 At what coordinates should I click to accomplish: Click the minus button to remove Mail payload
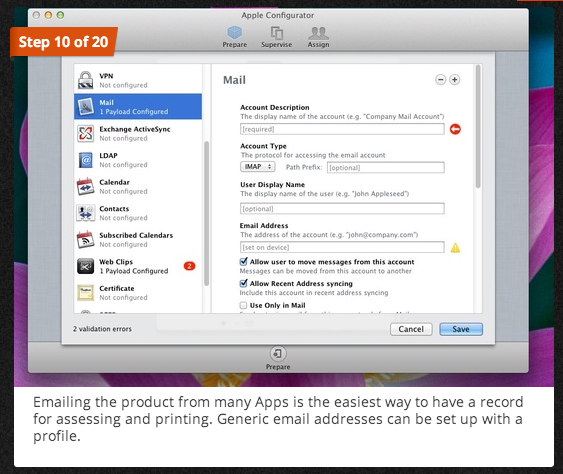[441, 79]
